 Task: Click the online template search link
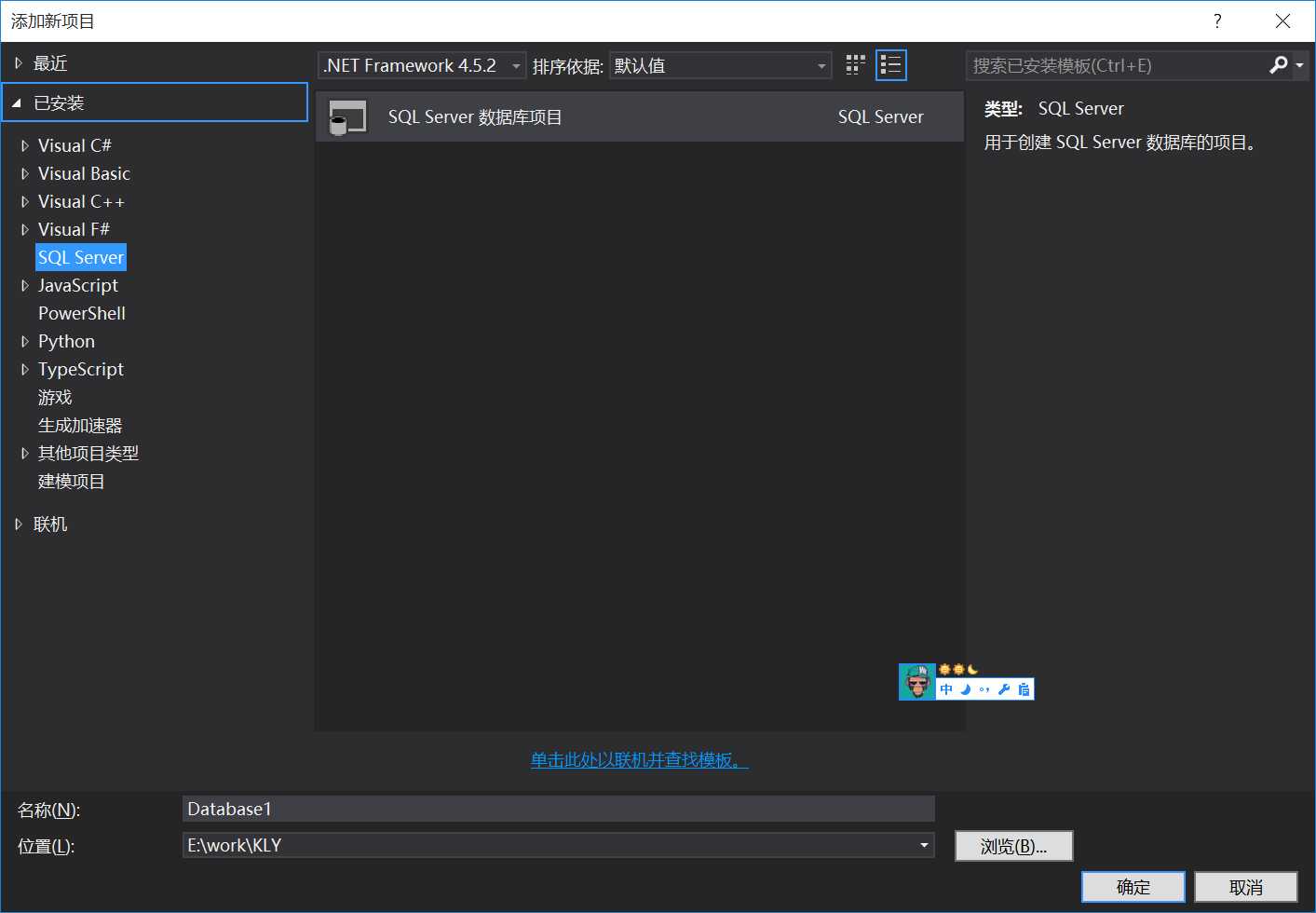pyautogui.click(x=640, y=760)
